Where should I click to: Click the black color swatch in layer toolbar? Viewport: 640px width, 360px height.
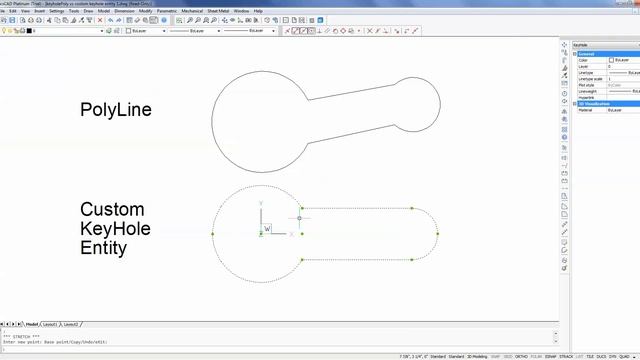(x=29, y=31)
